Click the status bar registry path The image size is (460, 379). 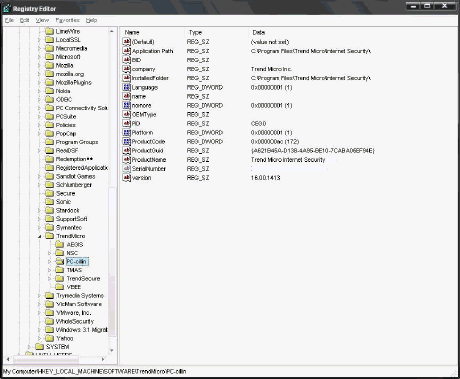coord(94,371)
